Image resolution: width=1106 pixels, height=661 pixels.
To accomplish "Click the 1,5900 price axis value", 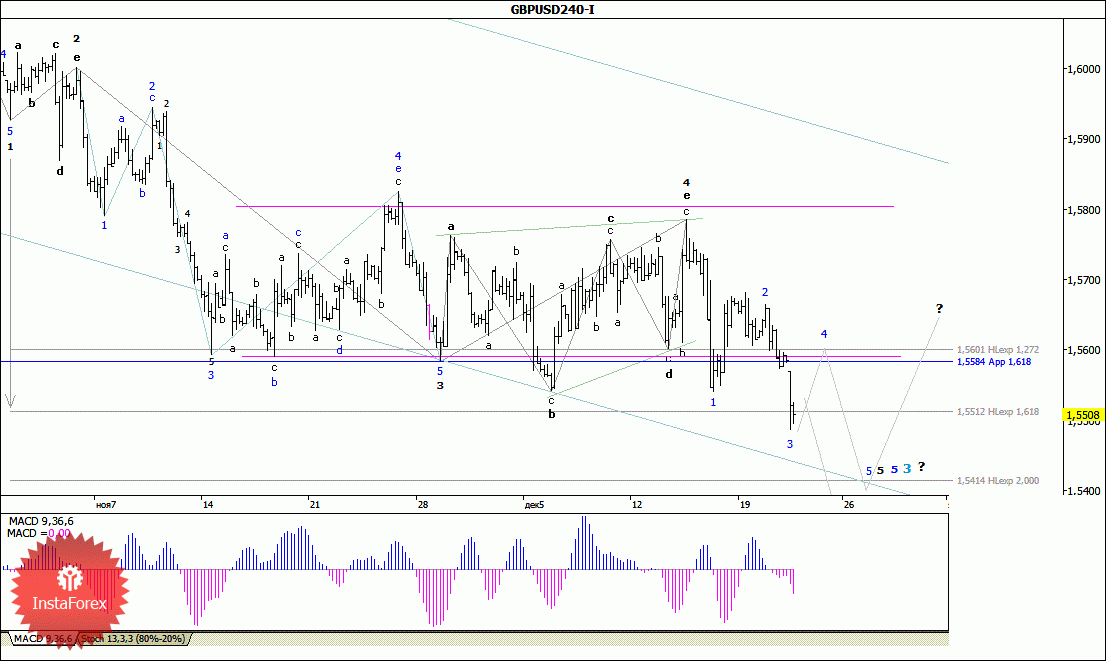I will [1083, 140].
